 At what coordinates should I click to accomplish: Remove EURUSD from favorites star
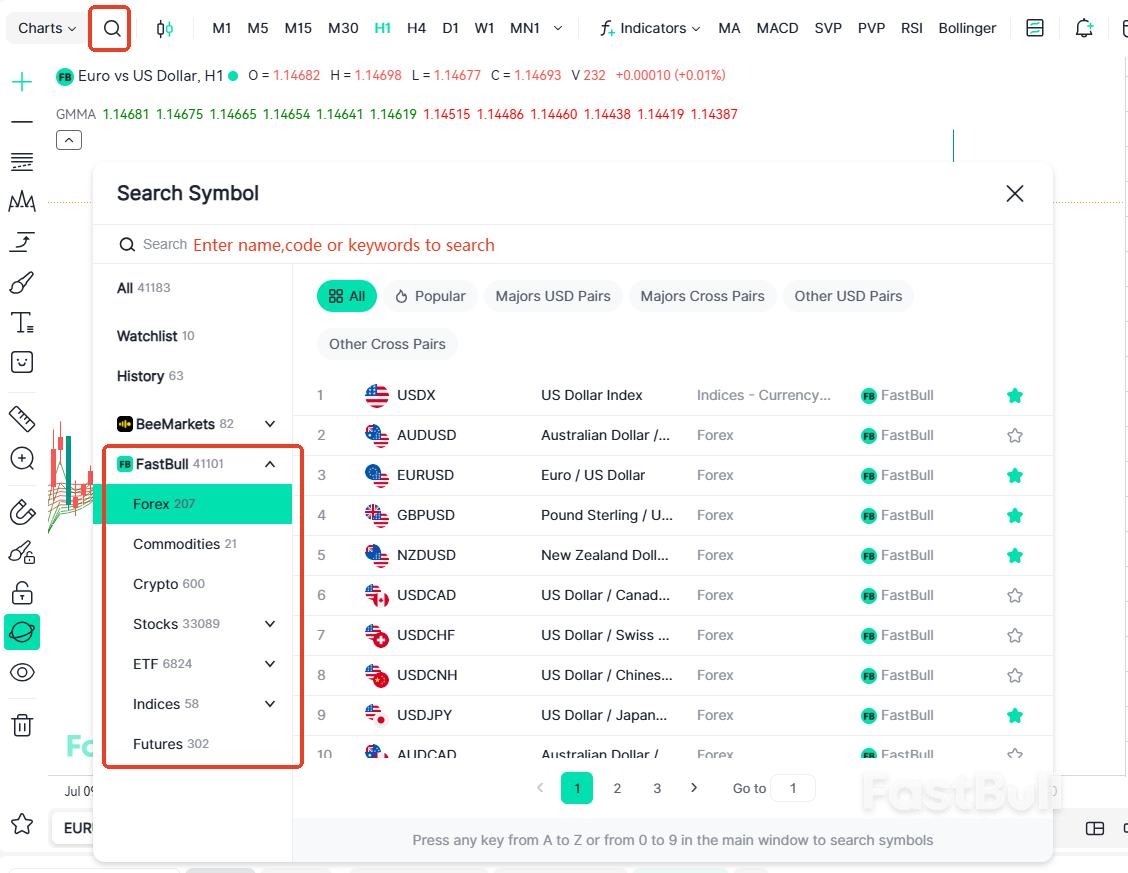click(1014, 475)
